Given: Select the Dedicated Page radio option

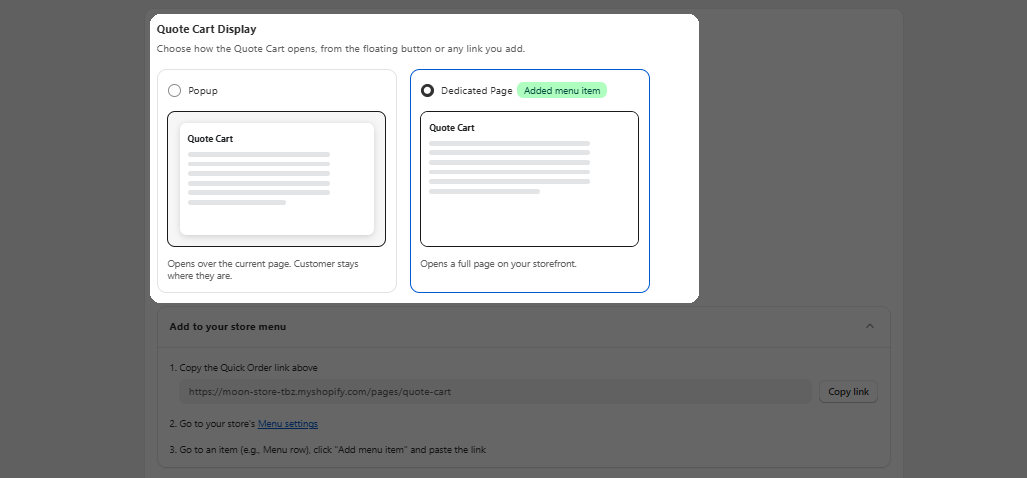Looking at the screenshot, I should click(x=427, y=90).
